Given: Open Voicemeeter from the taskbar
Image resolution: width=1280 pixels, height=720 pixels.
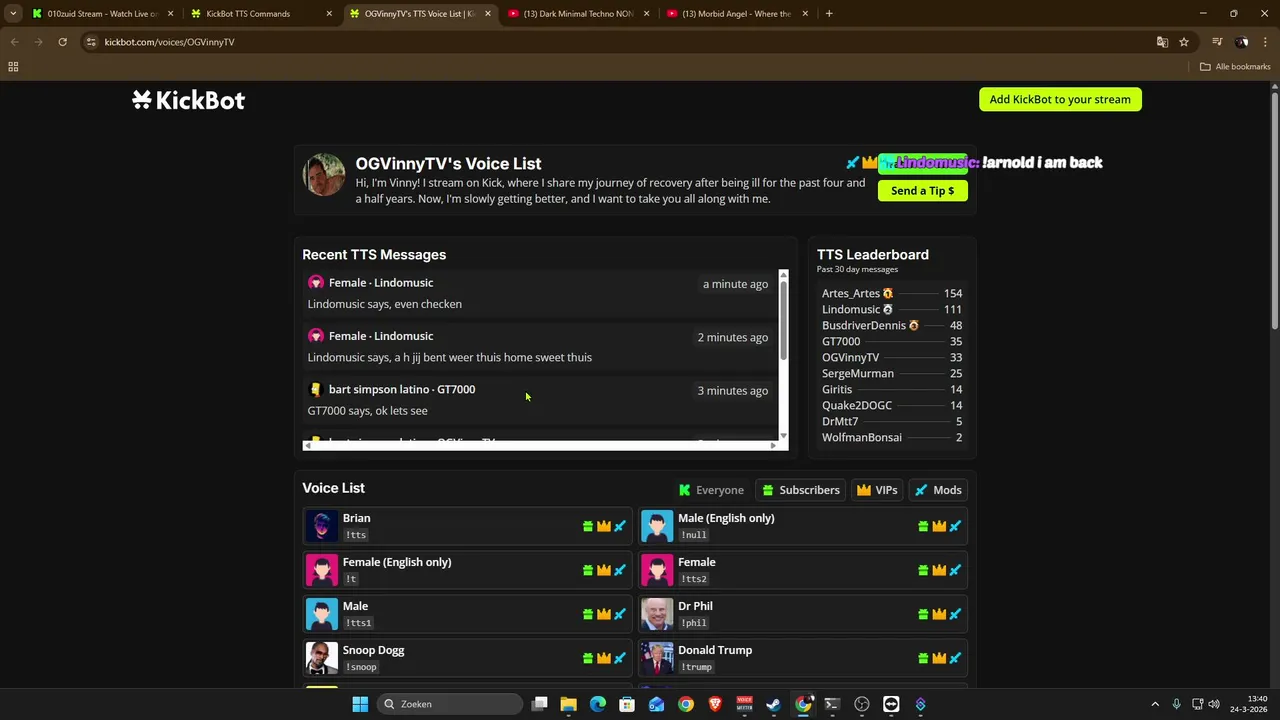Looking at the screenshot, I should [x=744, y=704].
